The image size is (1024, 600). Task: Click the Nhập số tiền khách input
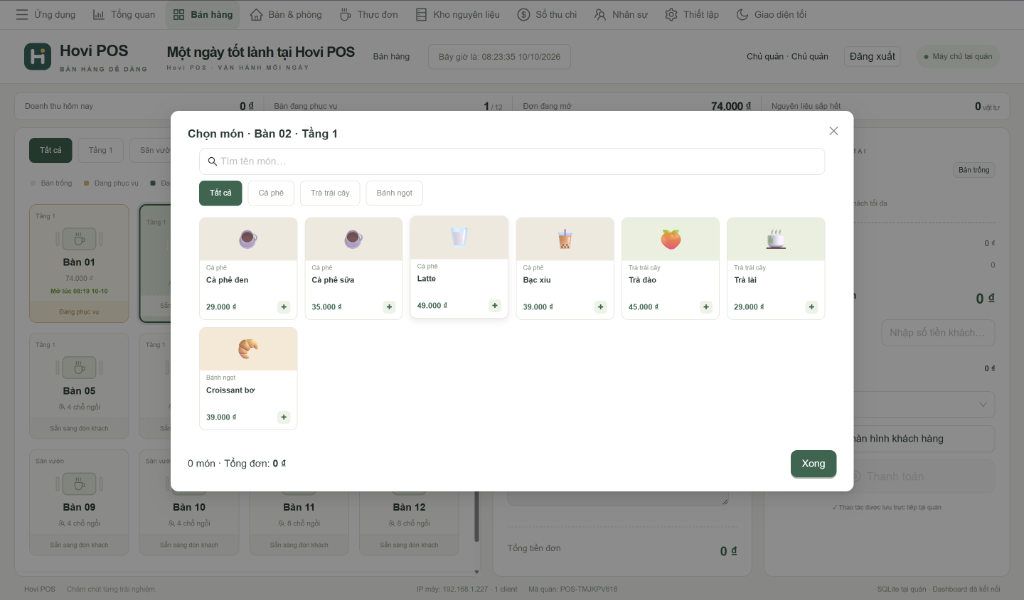(x=937, y=332)
